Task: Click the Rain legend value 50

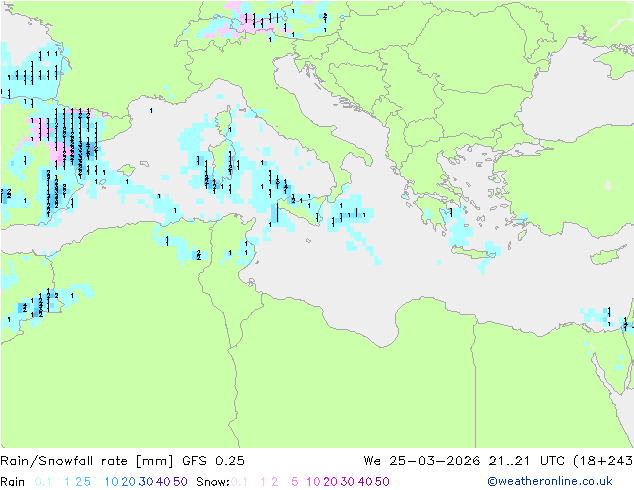Action: pos(180,482)
